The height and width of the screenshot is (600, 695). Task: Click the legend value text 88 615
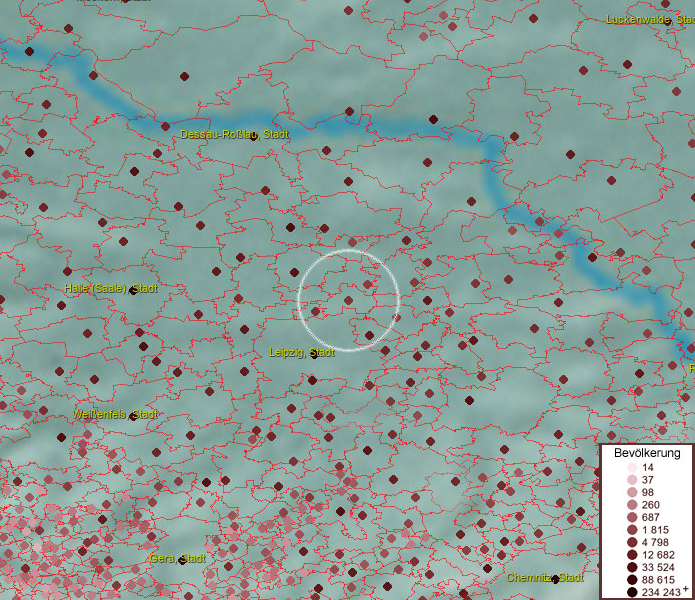[x=658, y=580]
